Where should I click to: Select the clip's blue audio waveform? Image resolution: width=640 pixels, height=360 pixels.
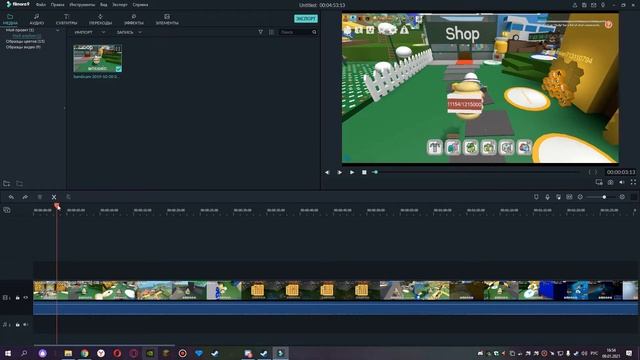click(335, 308)
